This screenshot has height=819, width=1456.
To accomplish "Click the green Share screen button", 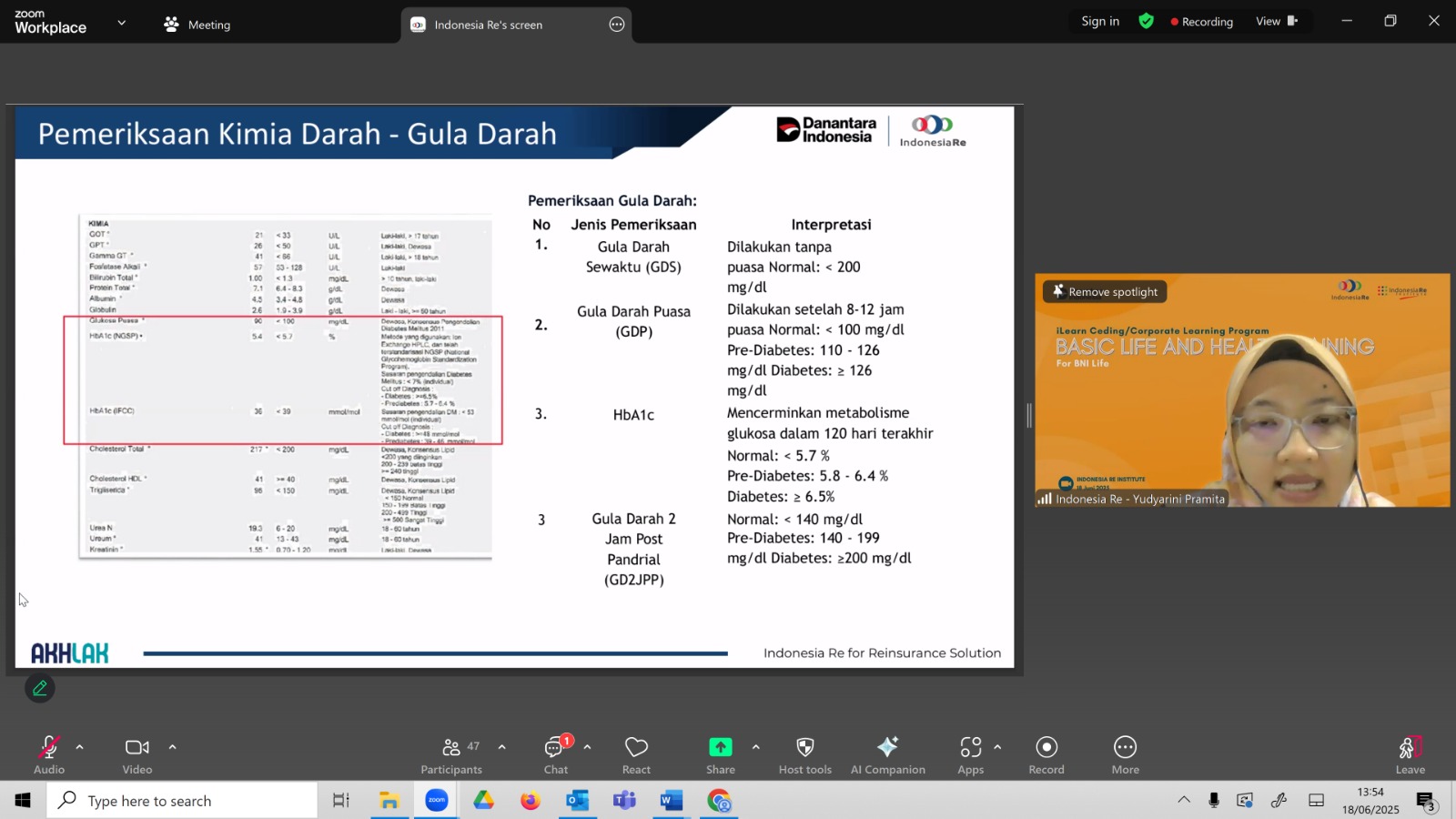I will 720,755.
